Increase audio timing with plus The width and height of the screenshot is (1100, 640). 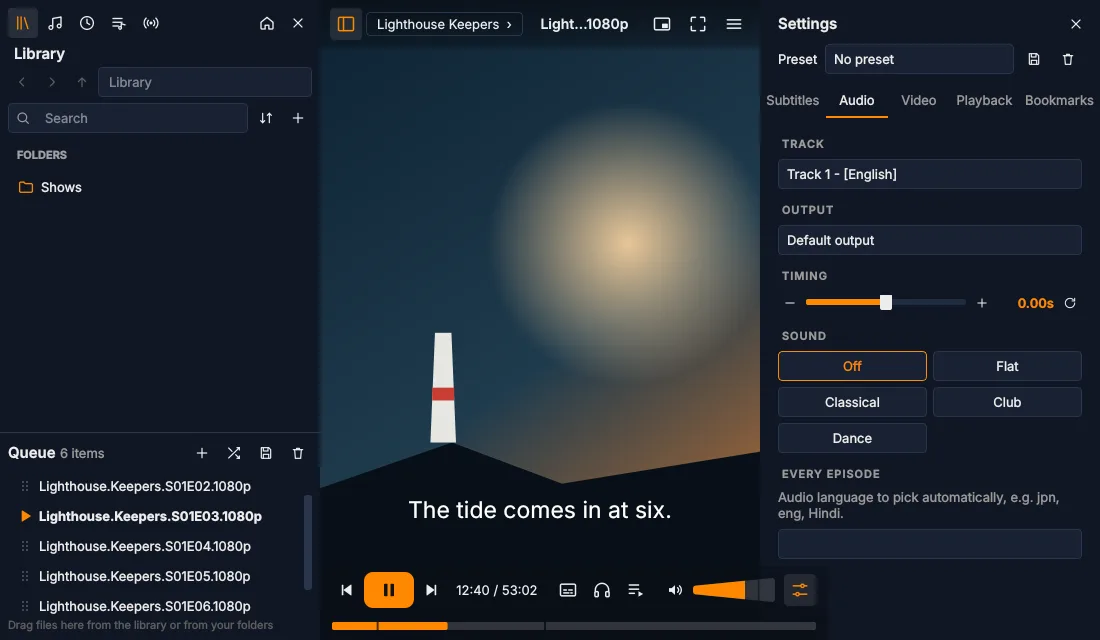pos(982,303)
